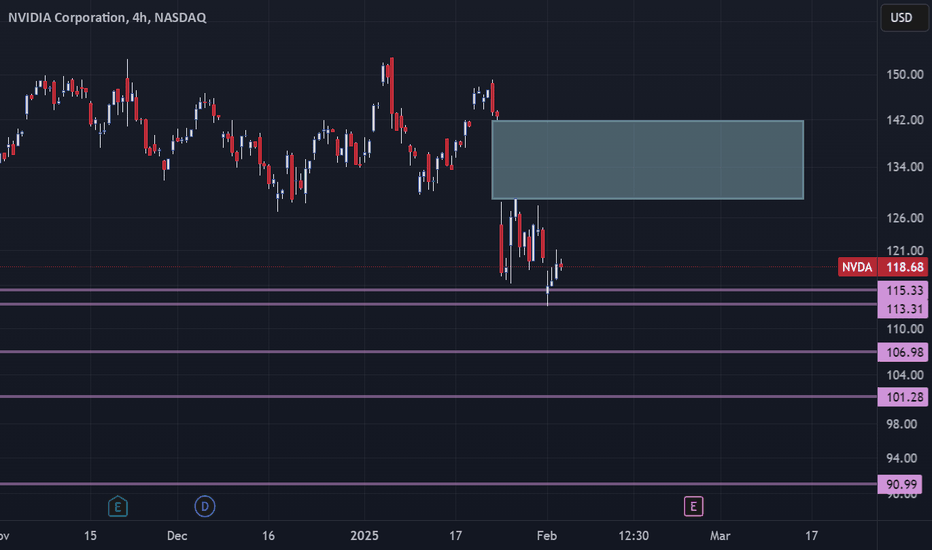Image resolution: width=932 pixels, height=550 pixels.
Task: Click the 121.00 price axis label
Action: click(905, 250)
